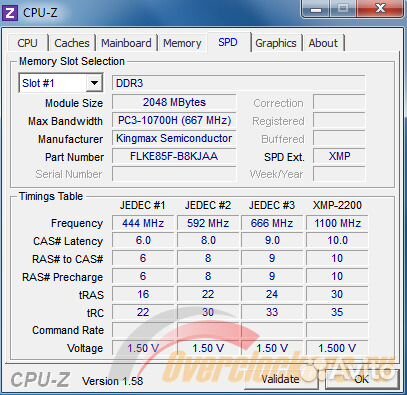
Task: Click the Validate button
Action: [280, 379]
